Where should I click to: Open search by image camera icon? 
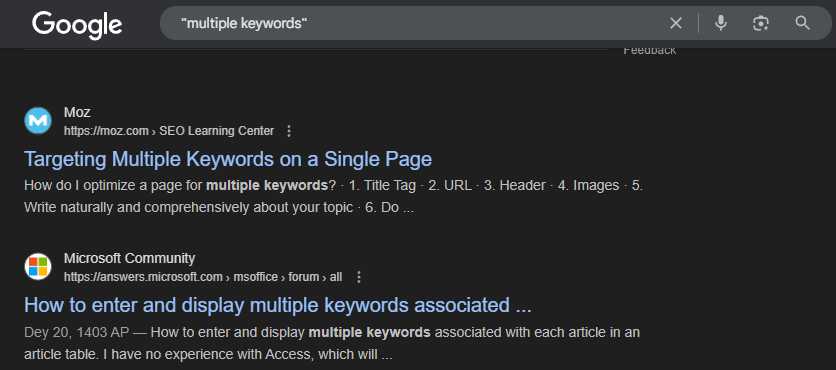pyautogui.click(x=761, y=23)
